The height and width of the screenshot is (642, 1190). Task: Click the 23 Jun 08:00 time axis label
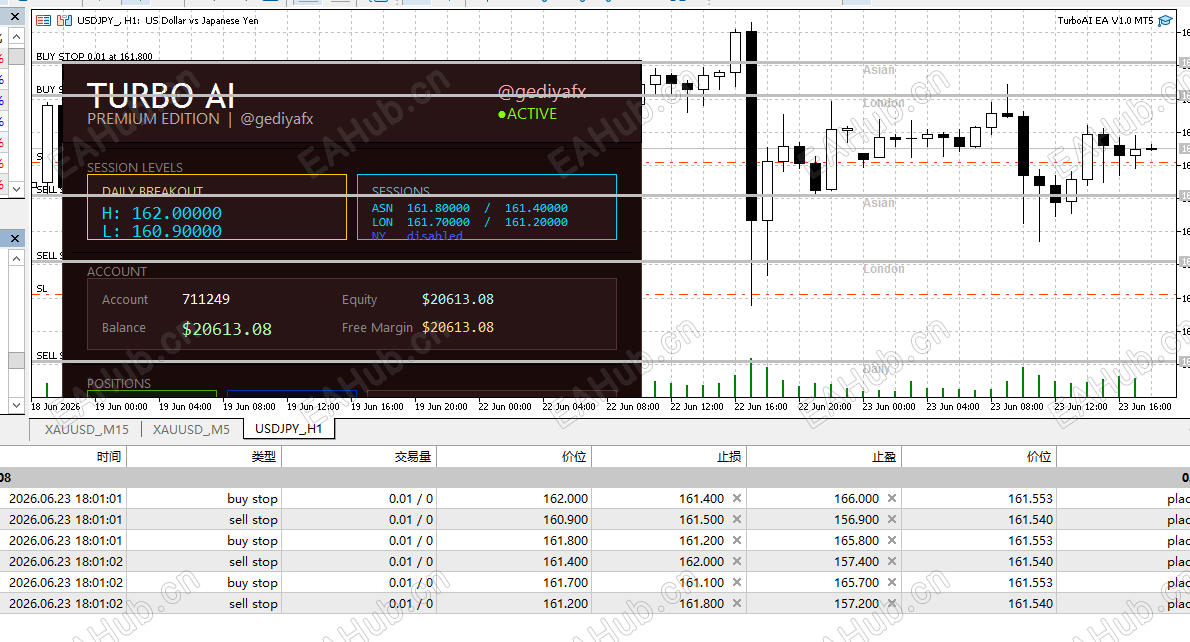1016,407
